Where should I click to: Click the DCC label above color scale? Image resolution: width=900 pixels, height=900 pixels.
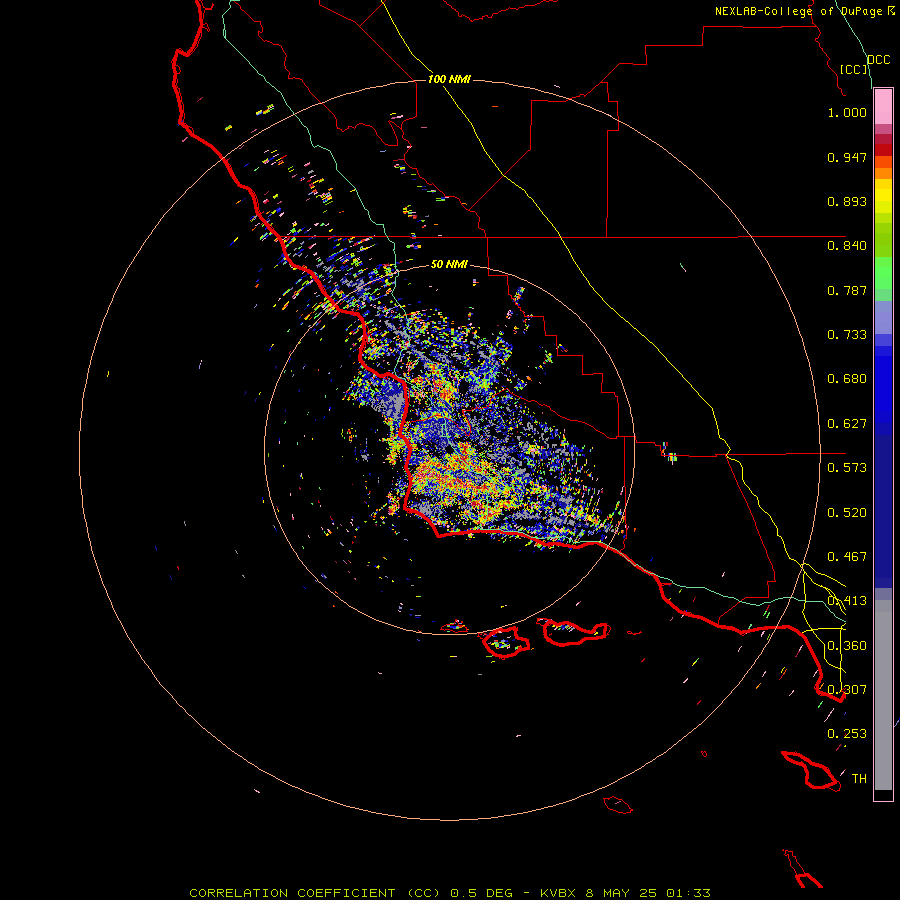click(x=878, y=60)
